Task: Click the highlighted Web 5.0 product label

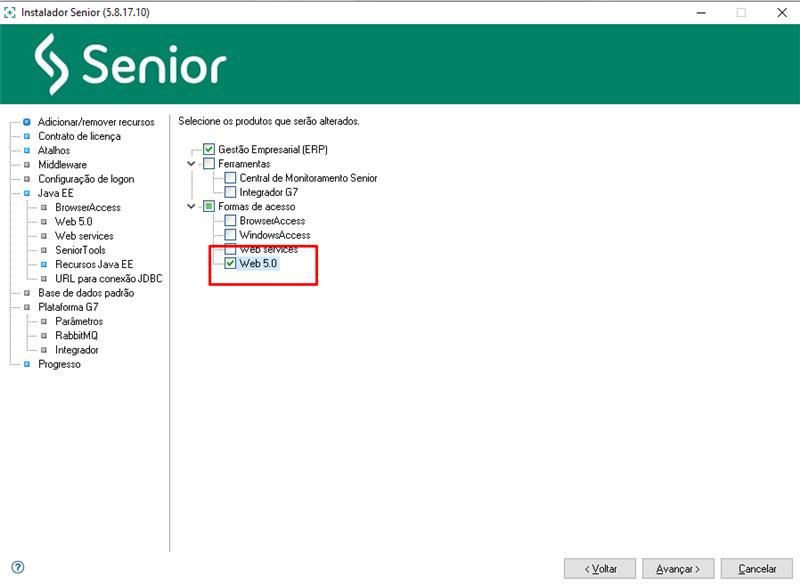Action: [x=258, y=264]
